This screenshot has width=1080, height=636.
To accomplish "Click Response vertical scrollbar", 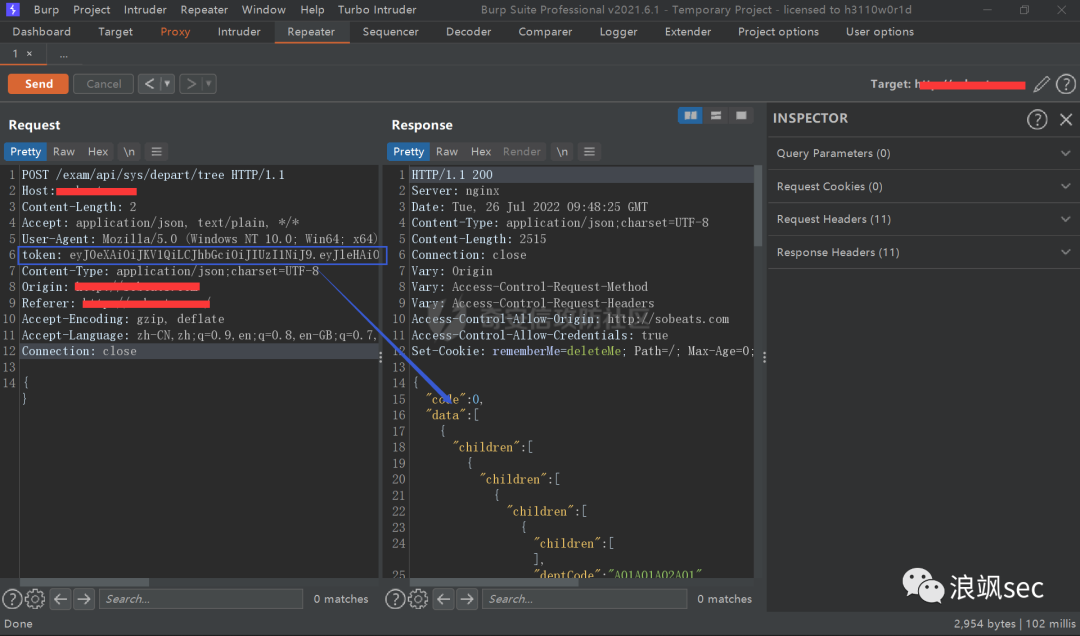I will [758, 205].
